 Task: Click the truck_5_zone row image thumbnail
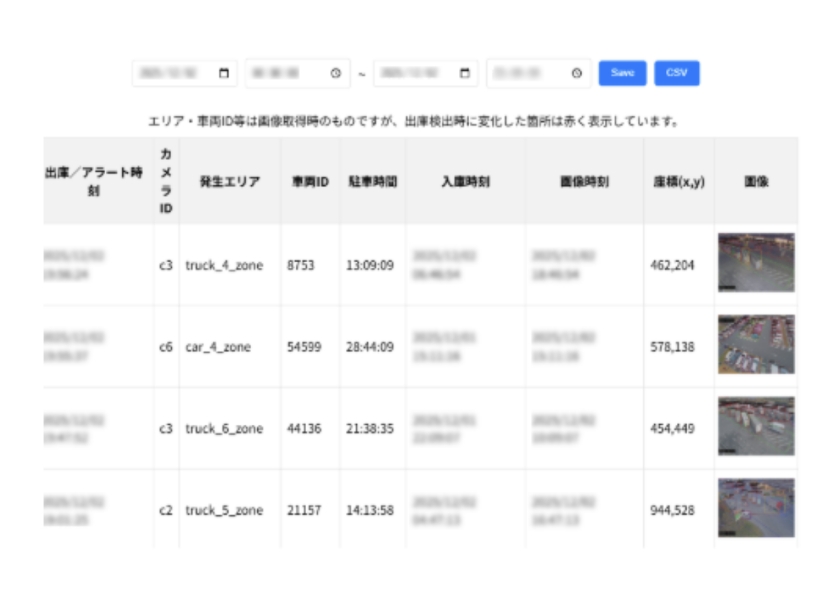click(x=756, y=508)
